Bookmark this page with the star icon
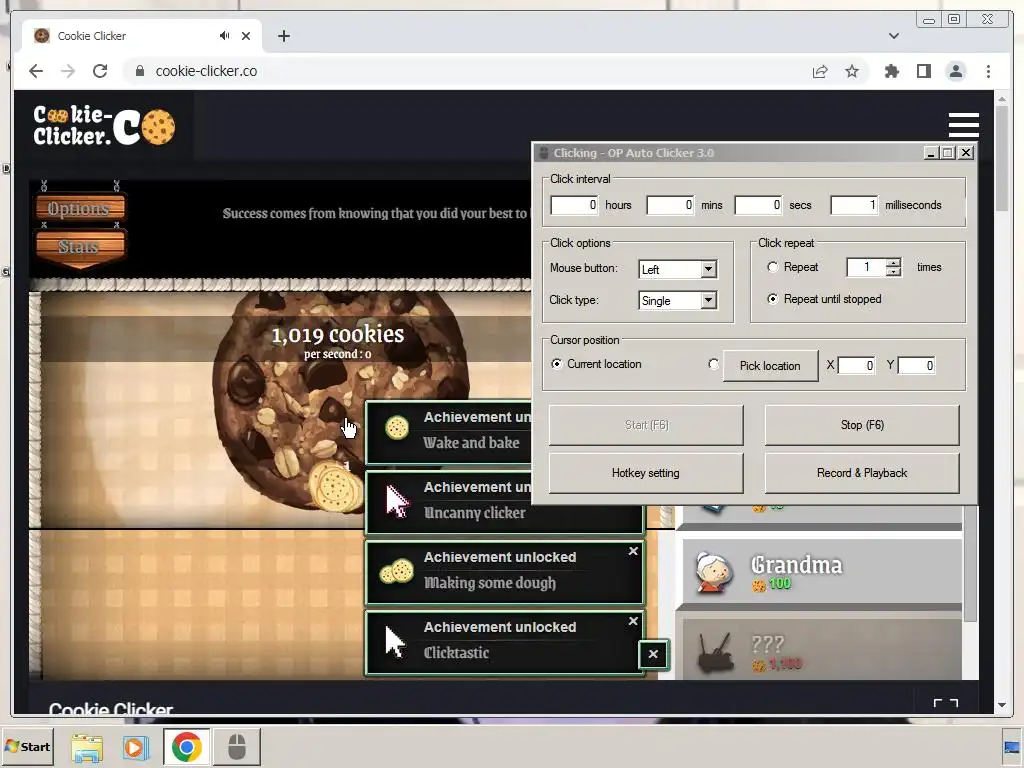Viewport: 1024px width, 768px height. 852,71
